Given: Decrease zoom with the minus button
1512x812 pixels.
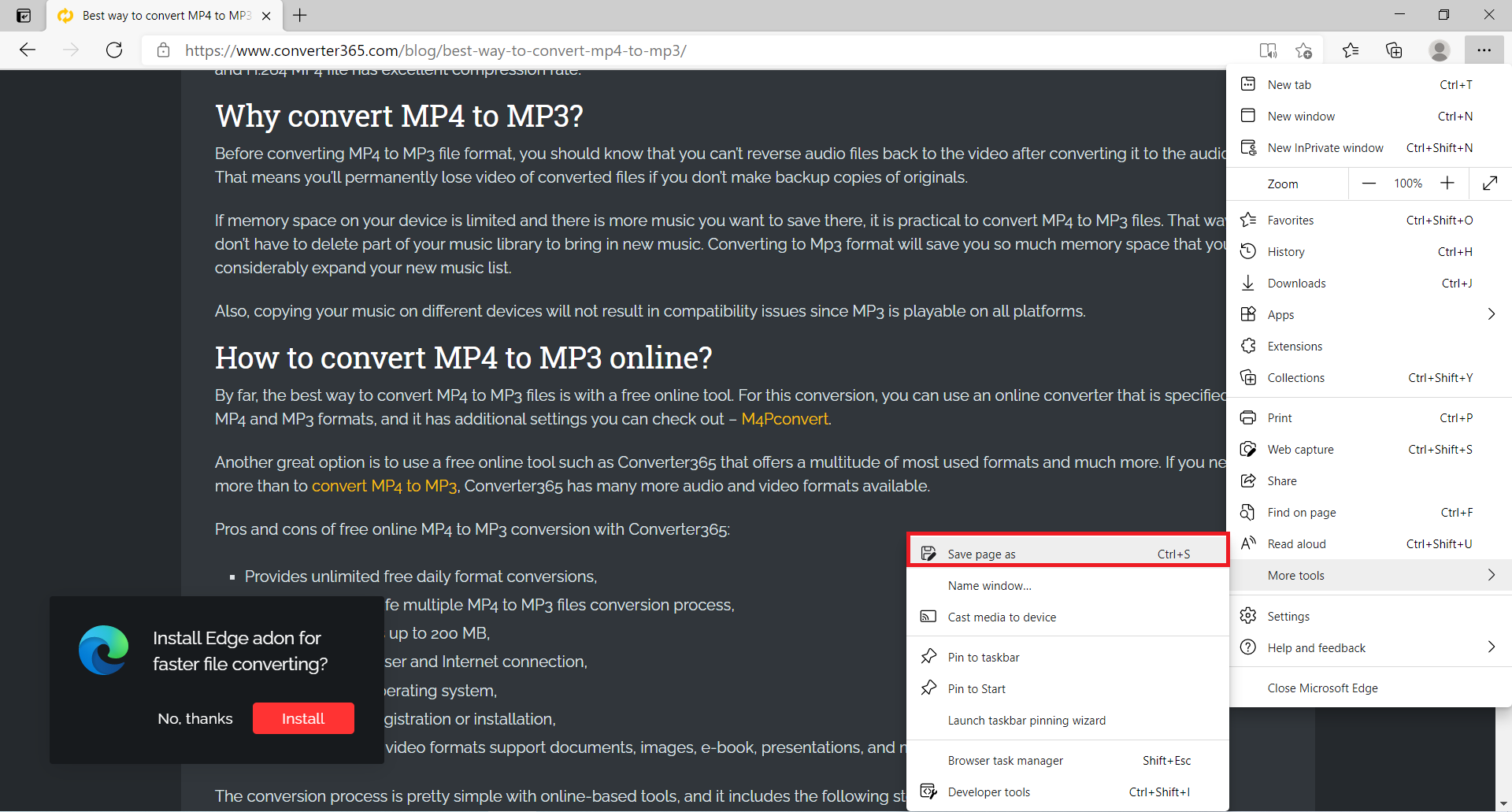Looking at the screenshot, I should [x=1369, y=184].
